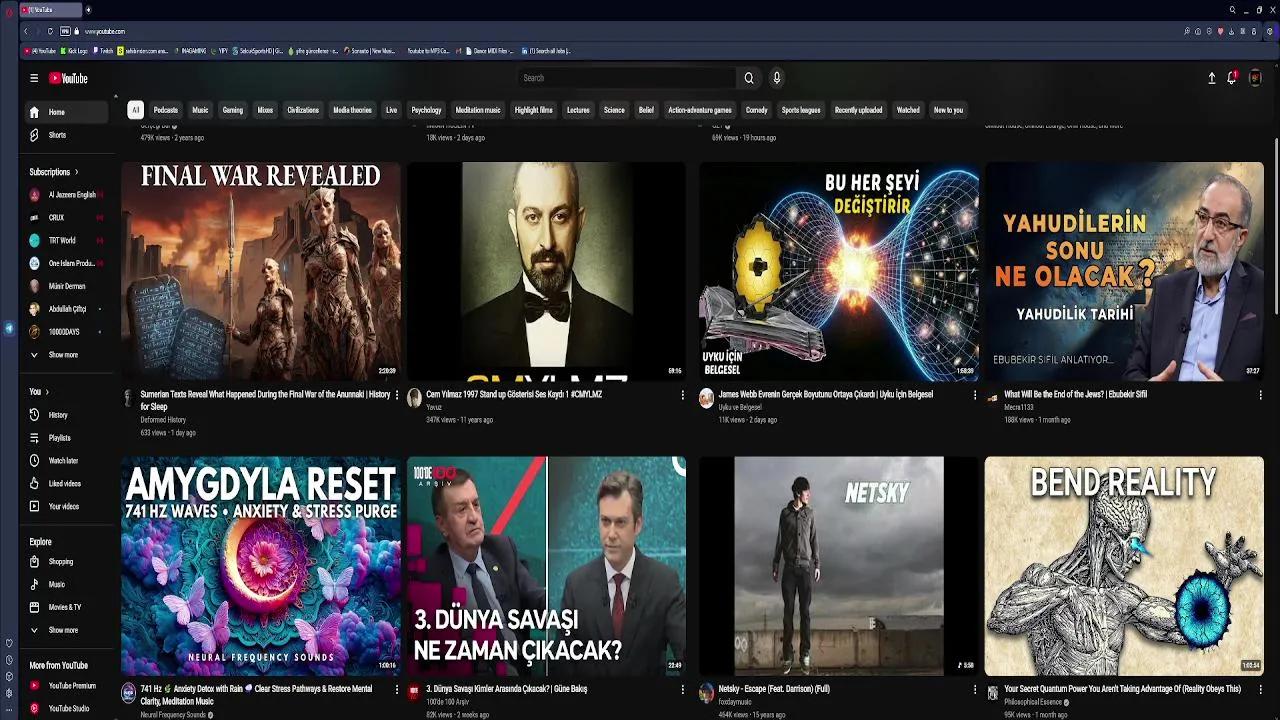
Task: Open Watch later in the sidebar
Action: coord(67,461)
